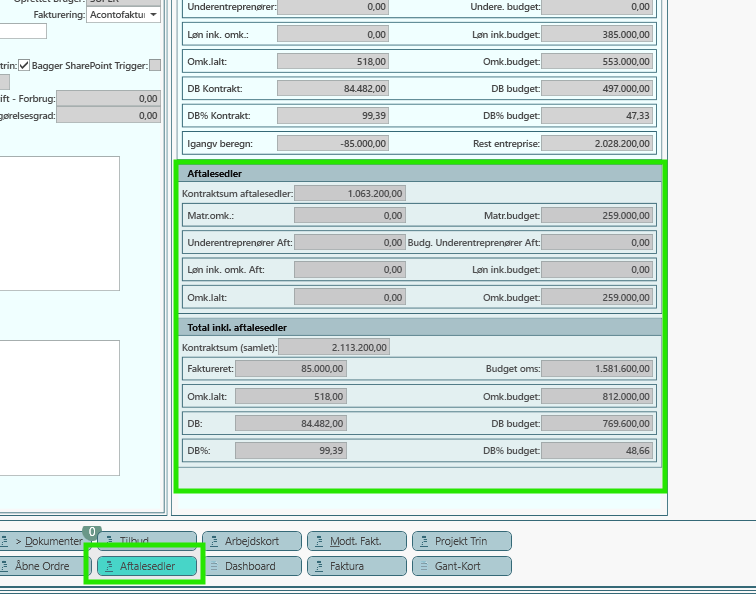The width and height of the screenshot is (756, 594).
Task: Select the Budg. Underentreprenører Aft field
Action: click(597, 243)
